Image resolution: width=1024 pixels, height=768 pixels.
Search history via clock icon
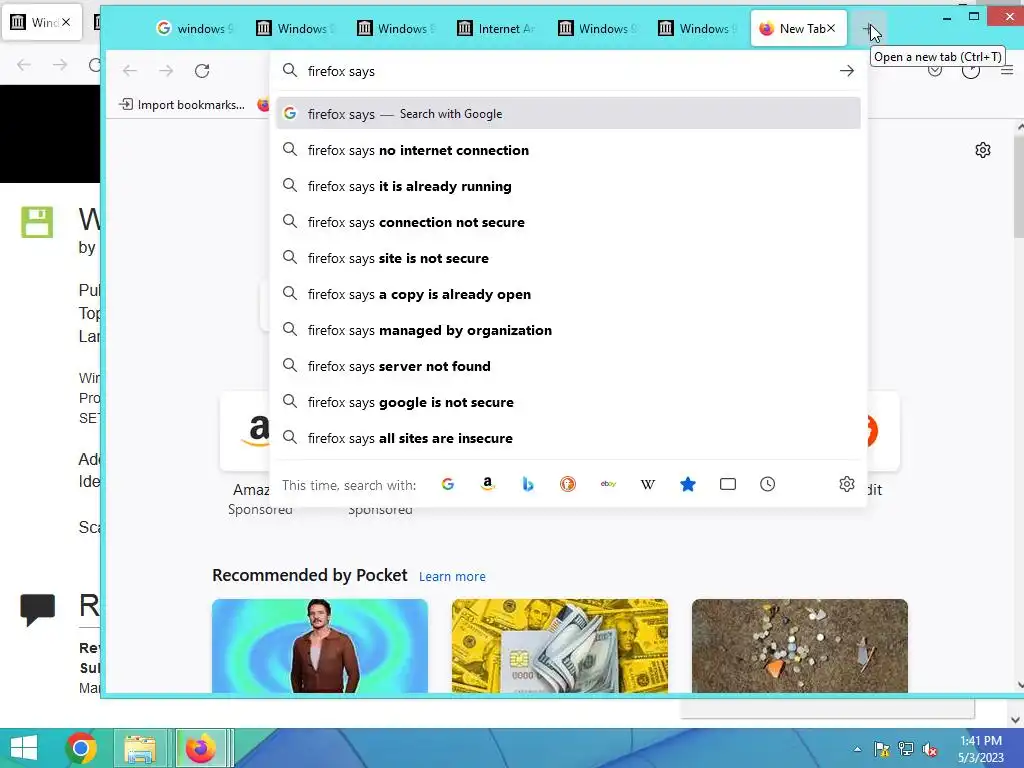(x=767, y=484)
